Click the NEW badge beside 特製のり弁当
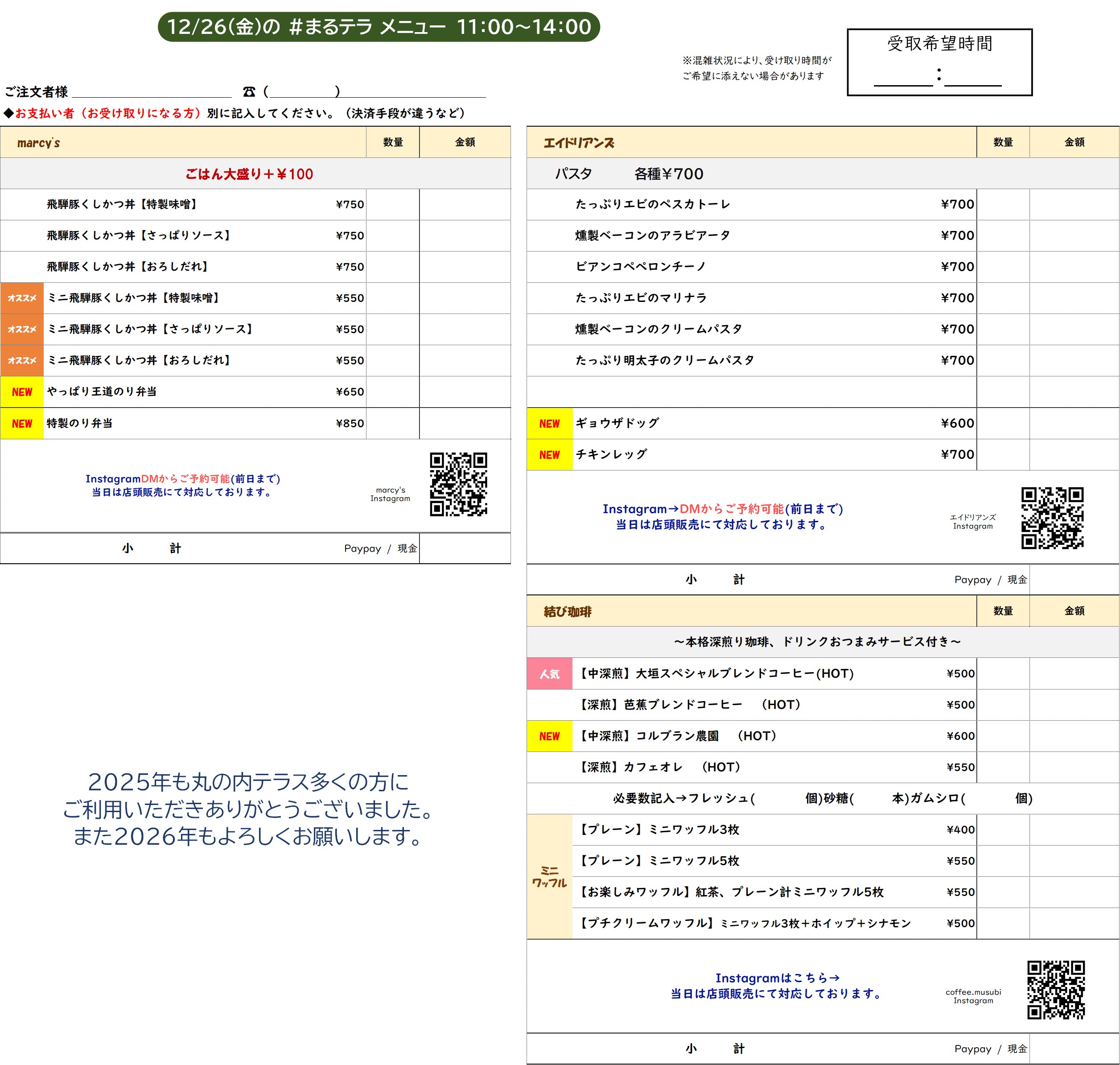The image size is (1120, 1065). pos(21,424)
